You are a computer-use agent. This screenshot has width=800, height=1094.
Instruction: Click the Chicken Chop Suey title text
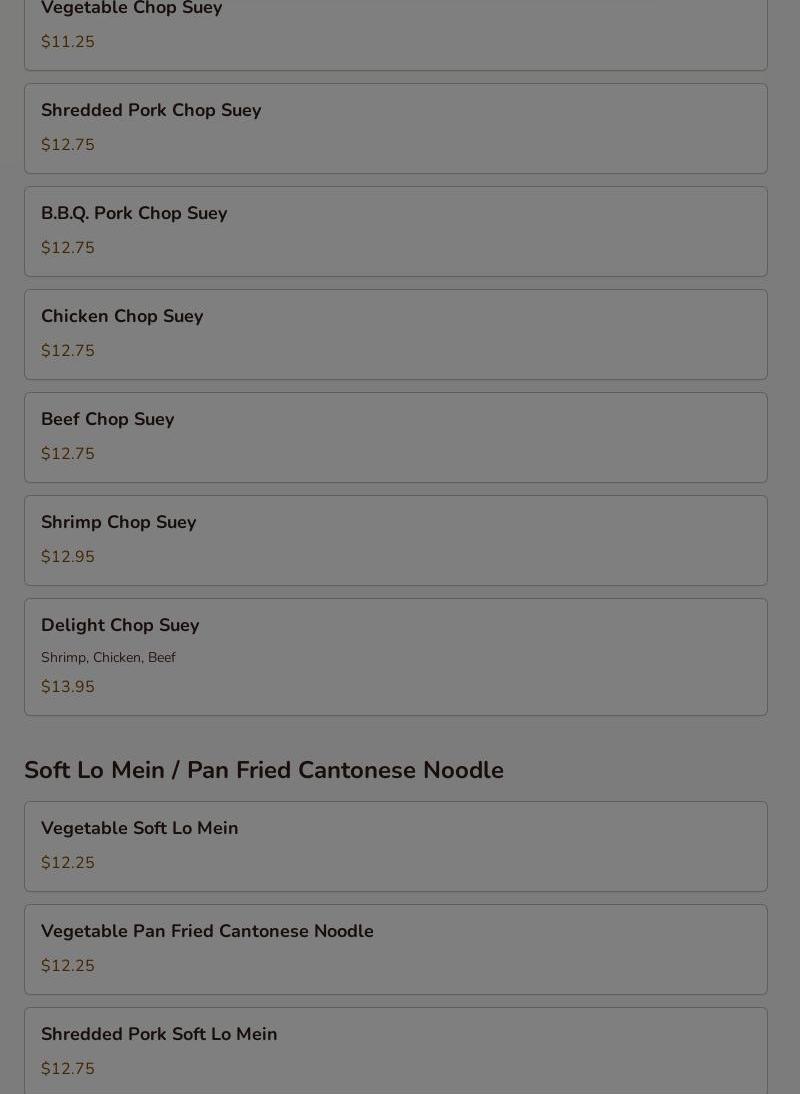pyautogui.click(x=122, y=316)
